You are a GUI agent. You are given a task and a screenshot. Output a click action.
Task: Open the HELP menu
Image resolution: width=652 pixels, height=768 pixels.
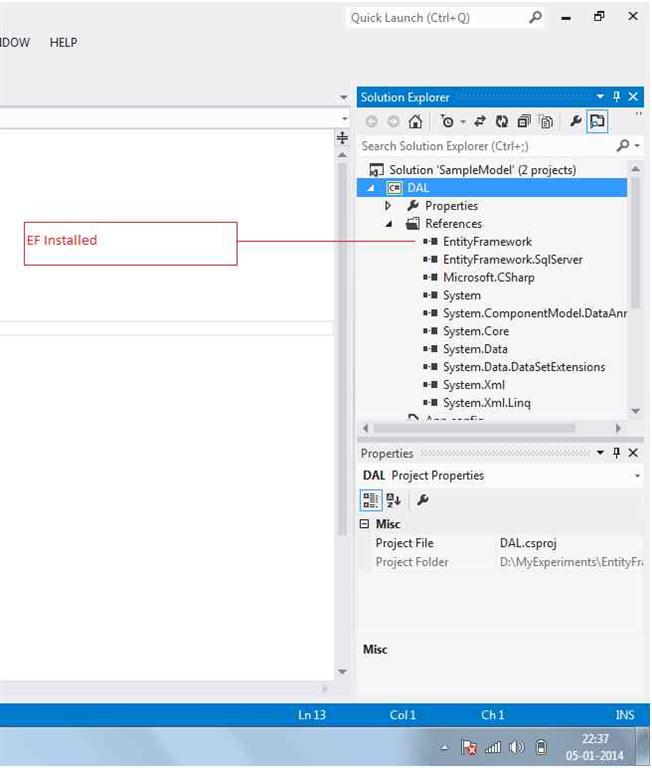click(x=63, y=42)
